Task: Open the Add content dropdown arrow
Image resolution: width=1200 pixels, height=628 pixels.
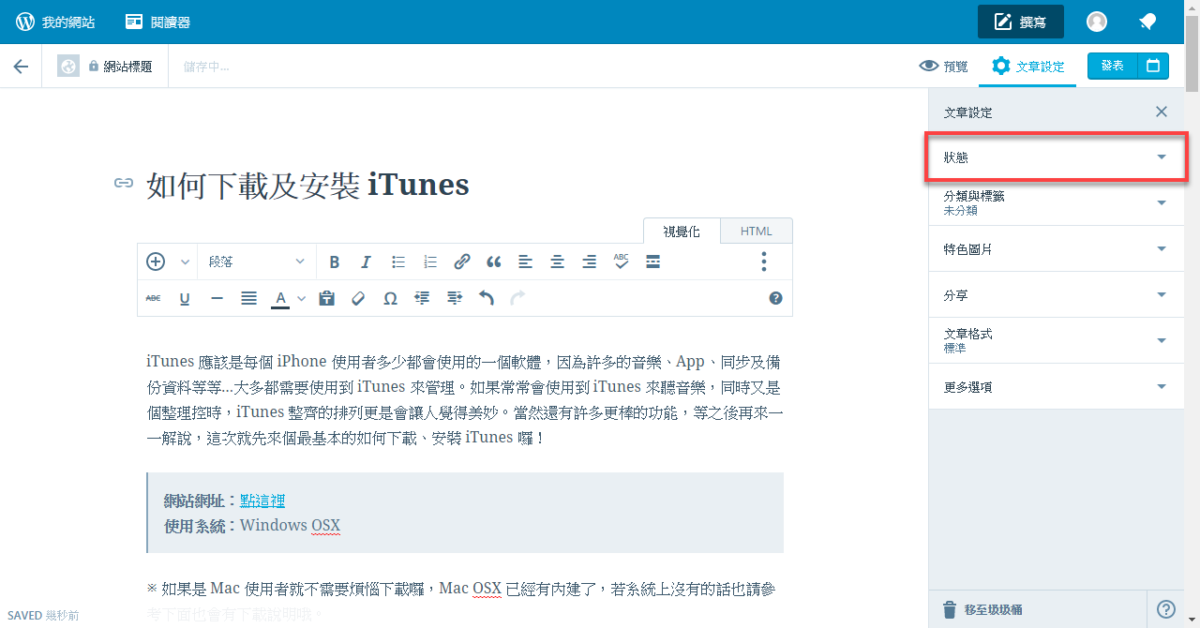Action: [185, 262]
